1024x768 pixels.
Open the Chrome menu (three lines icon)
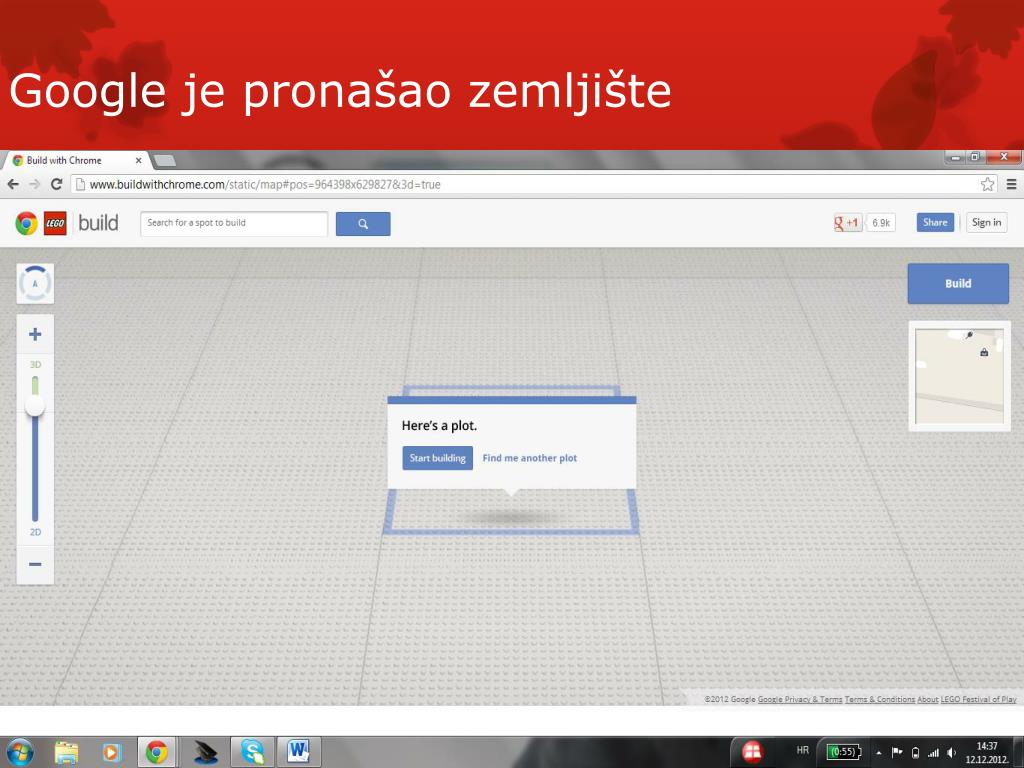1011,184
